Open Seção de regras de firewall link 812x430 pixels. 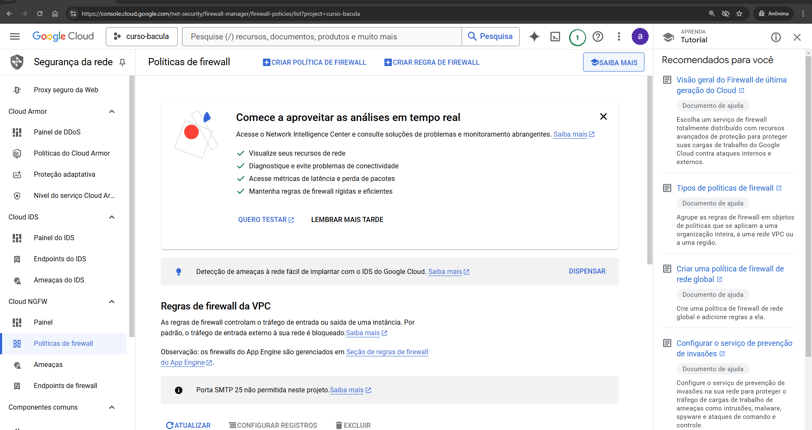point(387,352)
